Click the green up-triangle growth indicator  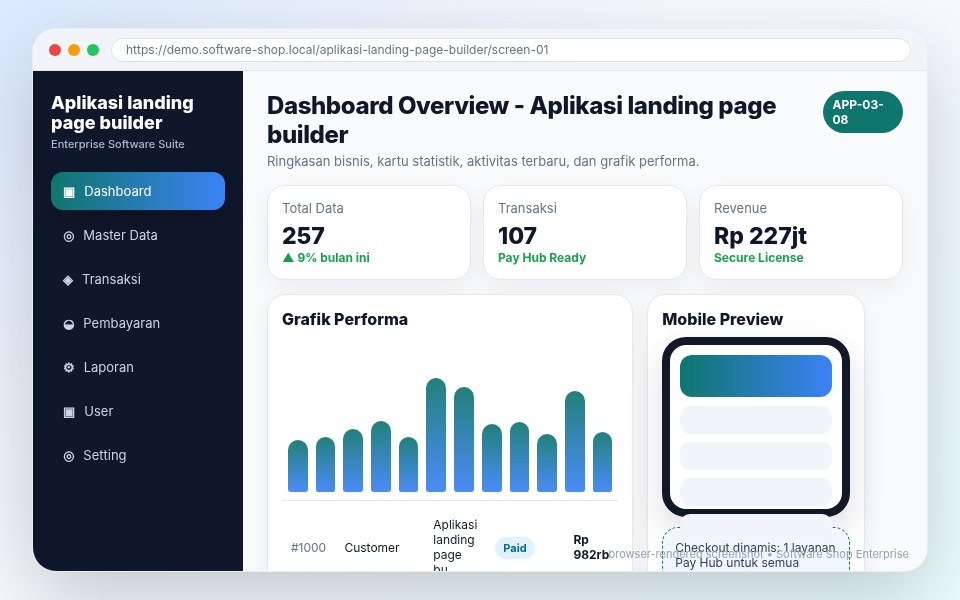coord(288,258)
